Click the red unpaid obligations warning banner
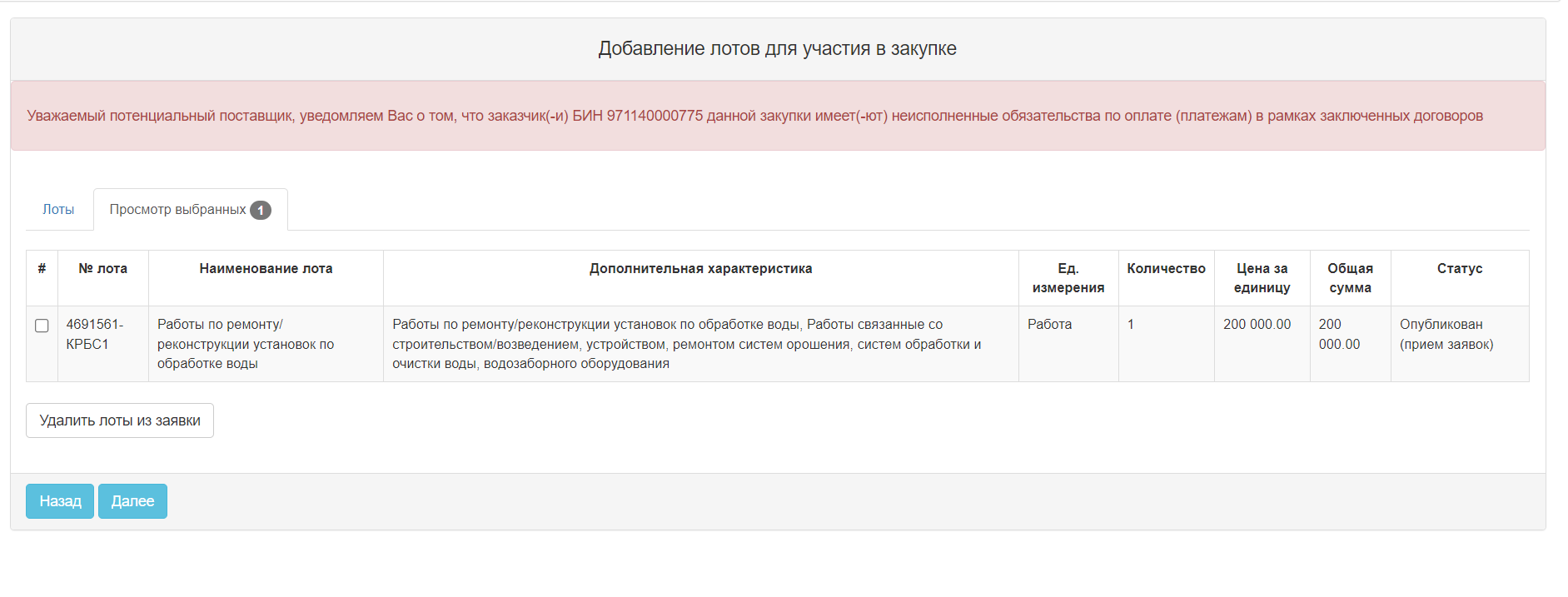The image size is (1568, 597). pyautogui.click(x=754, y=116)
